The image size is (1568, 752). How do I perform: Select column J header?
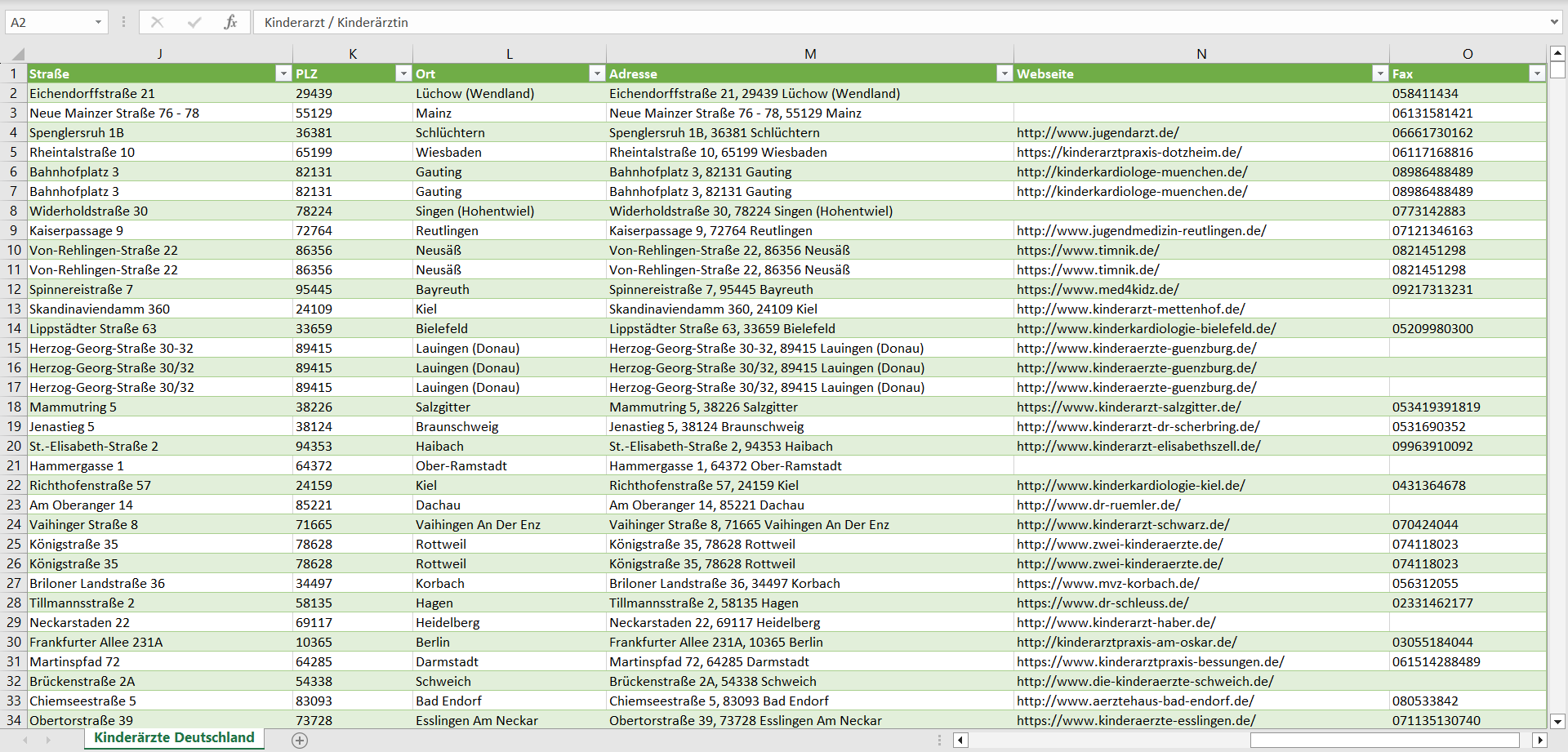160,54
